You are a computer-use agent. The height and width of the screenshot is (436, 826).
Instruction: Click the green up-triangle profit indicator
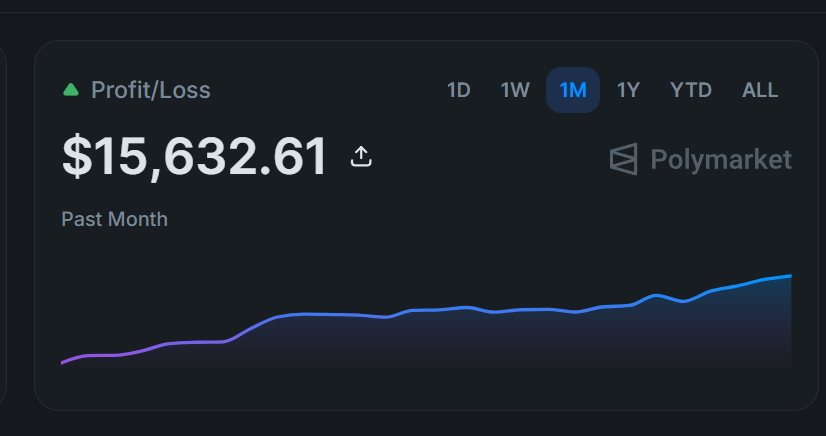(71, 90)
